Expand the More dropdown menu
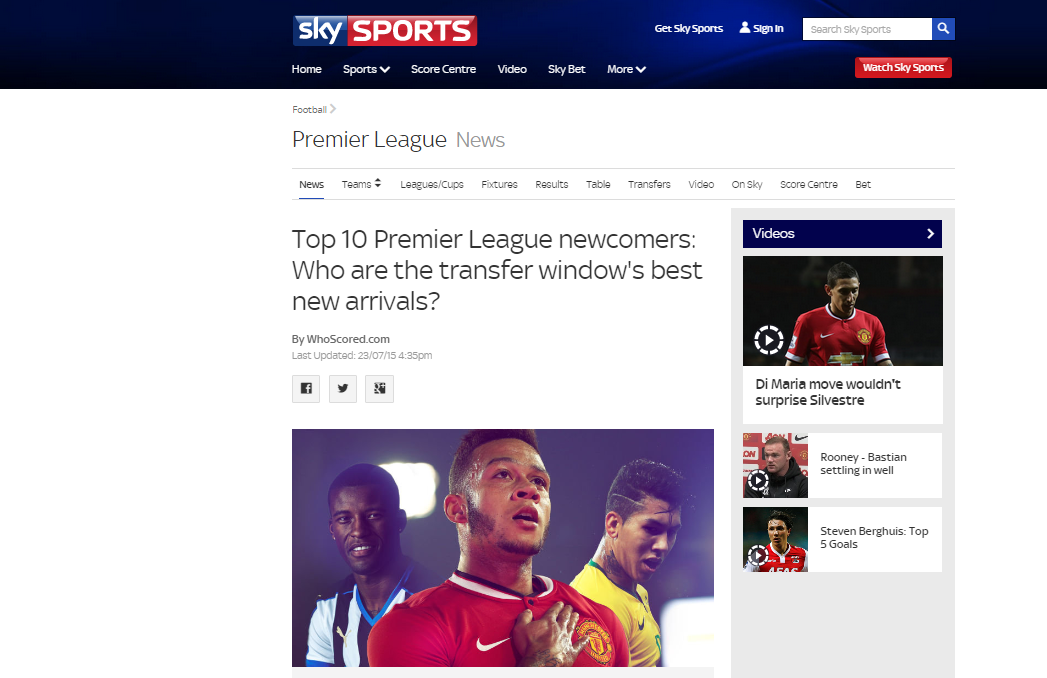Viewport: 1047px width, 678px height. click(626, 69)
